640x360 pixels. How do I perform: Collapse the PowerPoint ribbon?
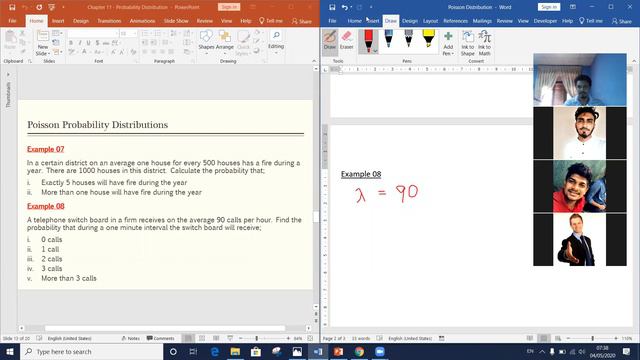click(314, 61)
